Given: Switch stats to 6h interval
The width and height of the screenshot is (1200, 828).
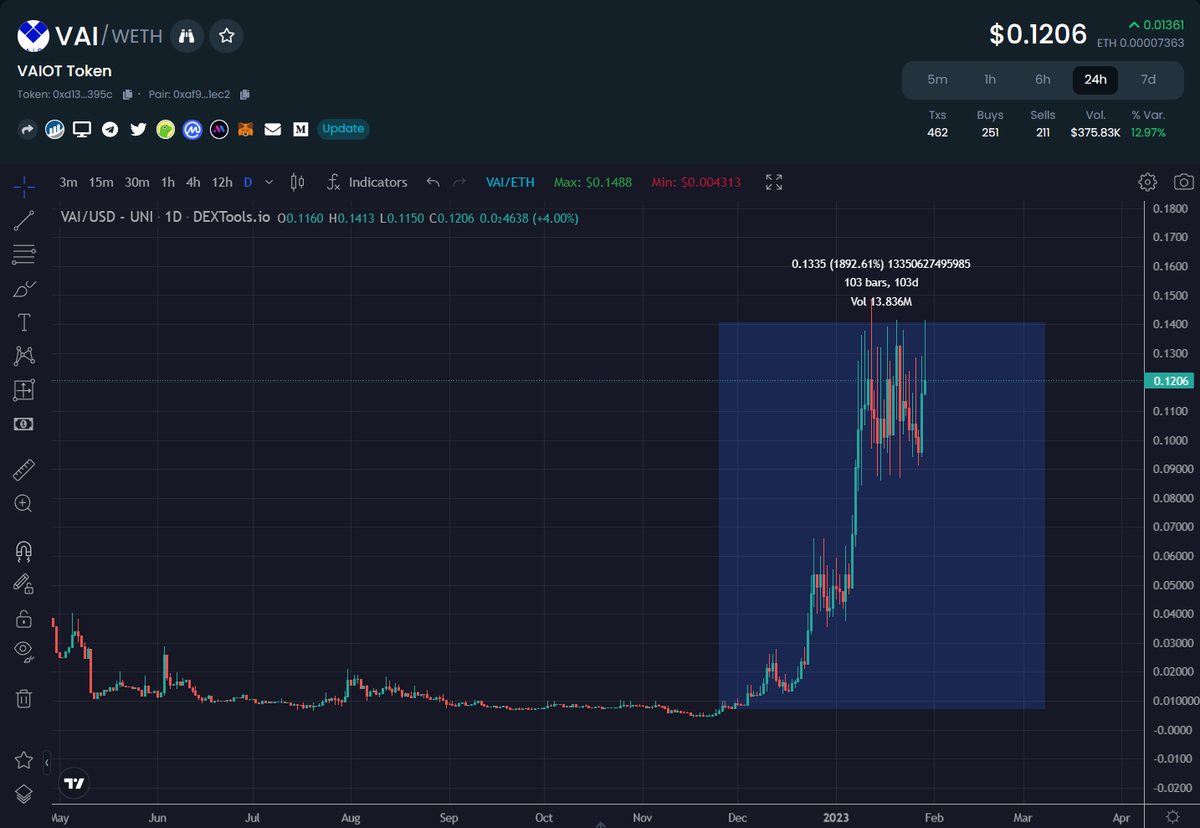Looking at the screenshot, I should [1043, 79].
